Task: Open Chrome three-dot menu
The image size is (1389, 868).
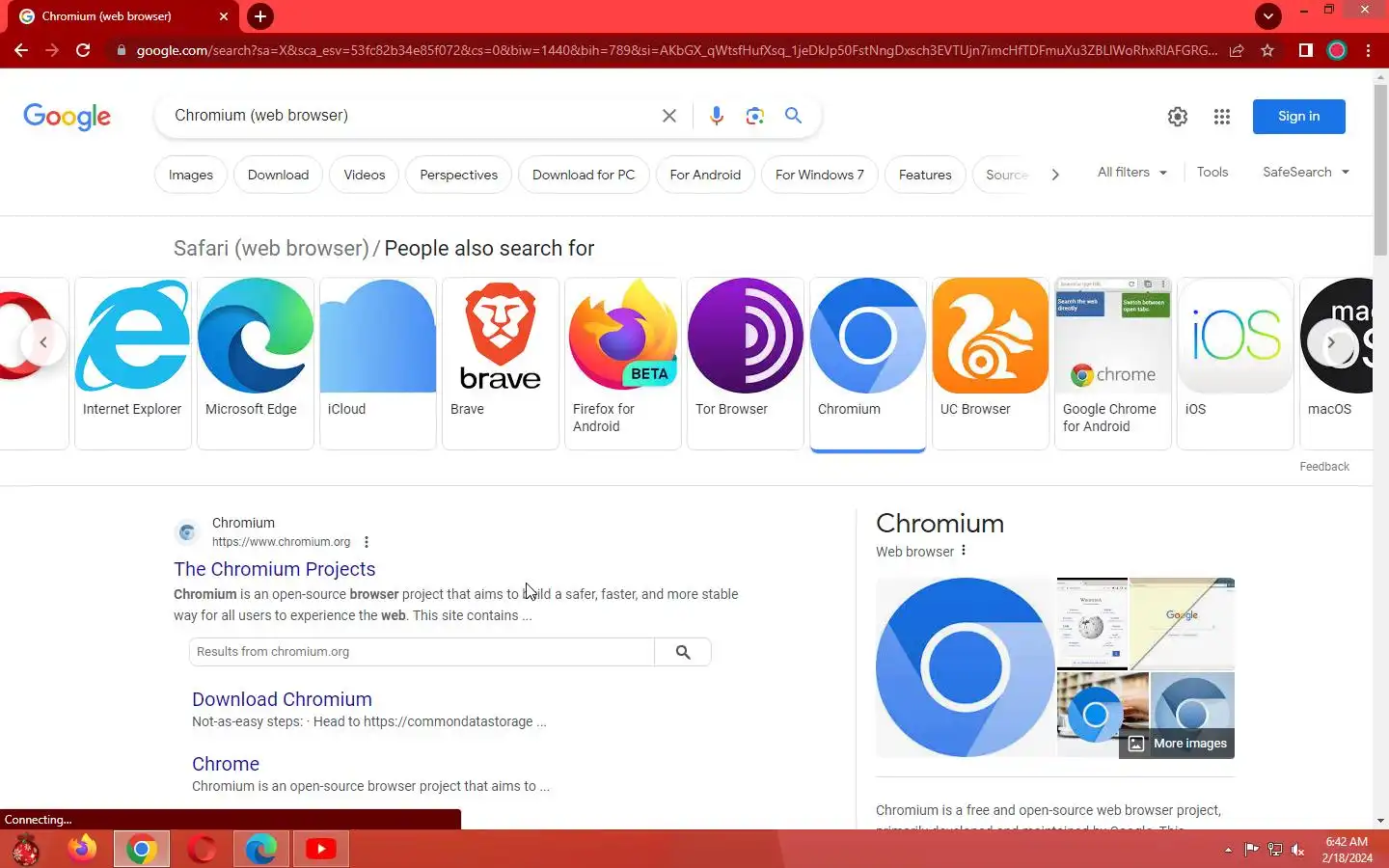Action: tap(1368, 50)
